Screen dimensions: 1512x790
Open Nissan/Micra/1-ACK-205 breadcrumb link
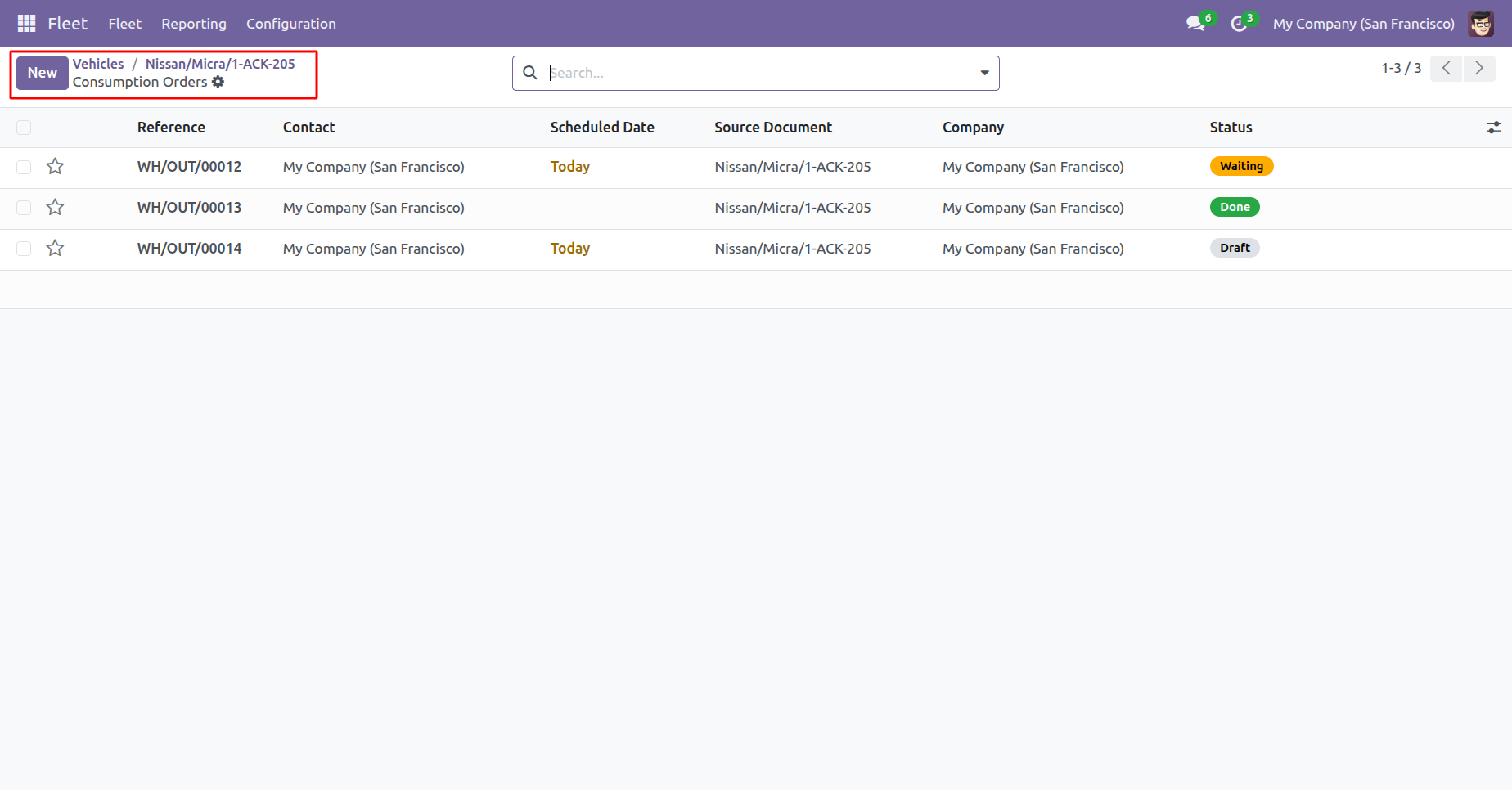(x=220, y=64)
